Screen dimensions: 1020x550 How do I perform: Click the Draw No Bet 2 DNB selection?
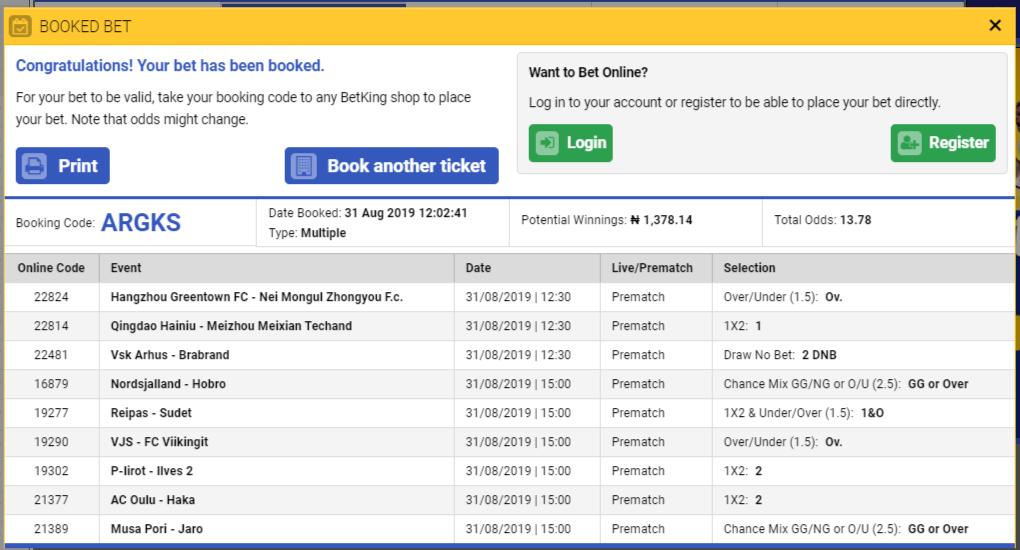(780, 355)
